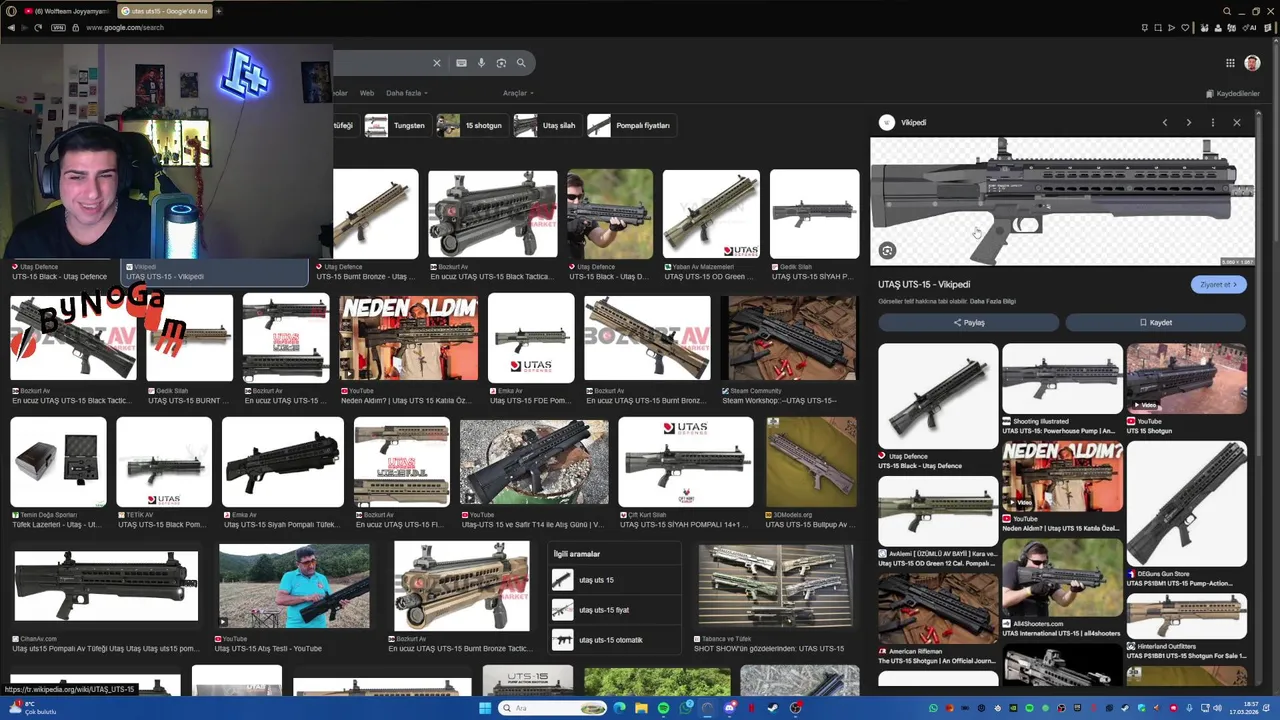The image size is (1280, 720).
Task: Open the three-dot options in preview panel
Action: pyautogui.click(x=1213, y=122)
